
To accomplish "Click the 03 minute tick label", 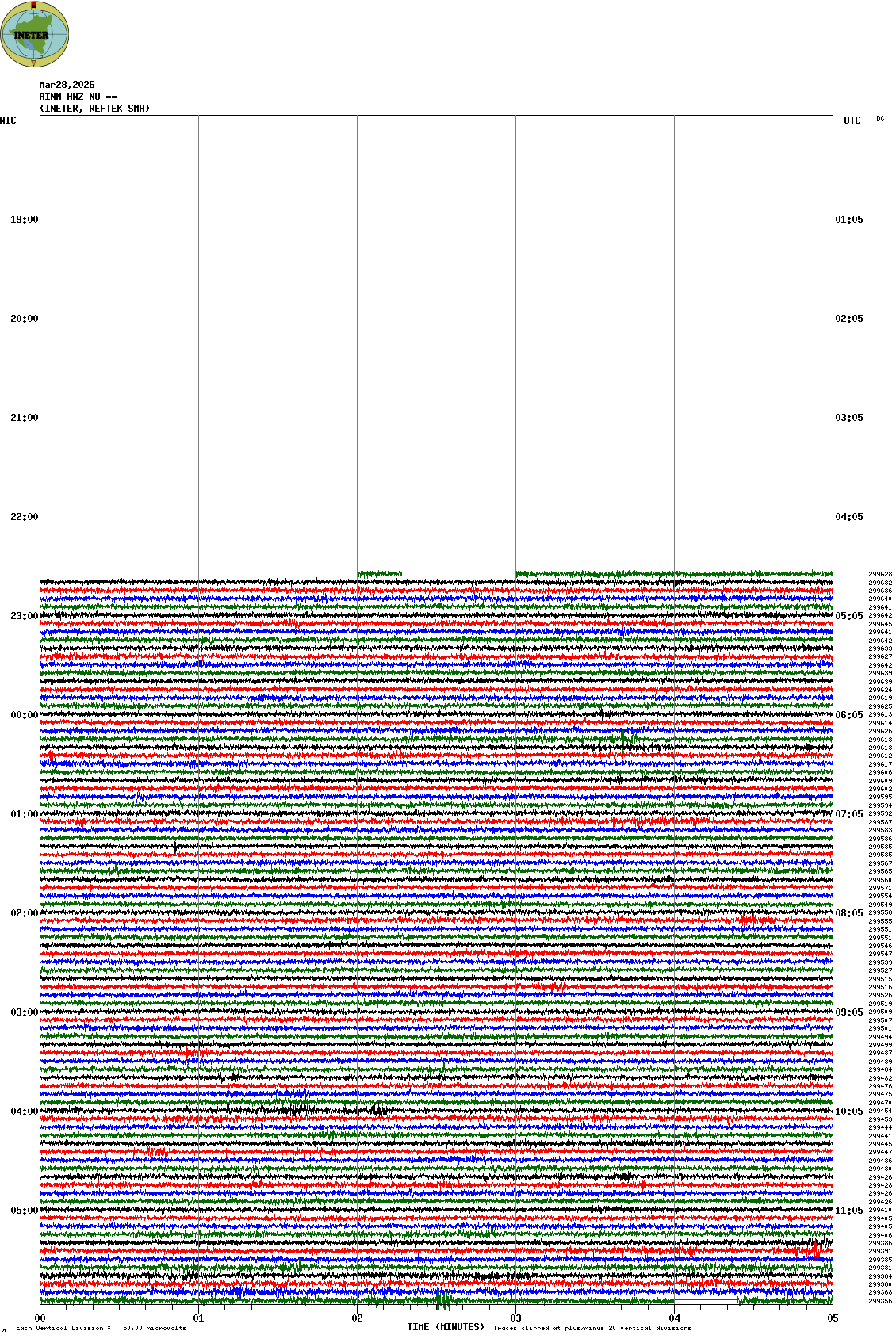I will coord(515,1318).
